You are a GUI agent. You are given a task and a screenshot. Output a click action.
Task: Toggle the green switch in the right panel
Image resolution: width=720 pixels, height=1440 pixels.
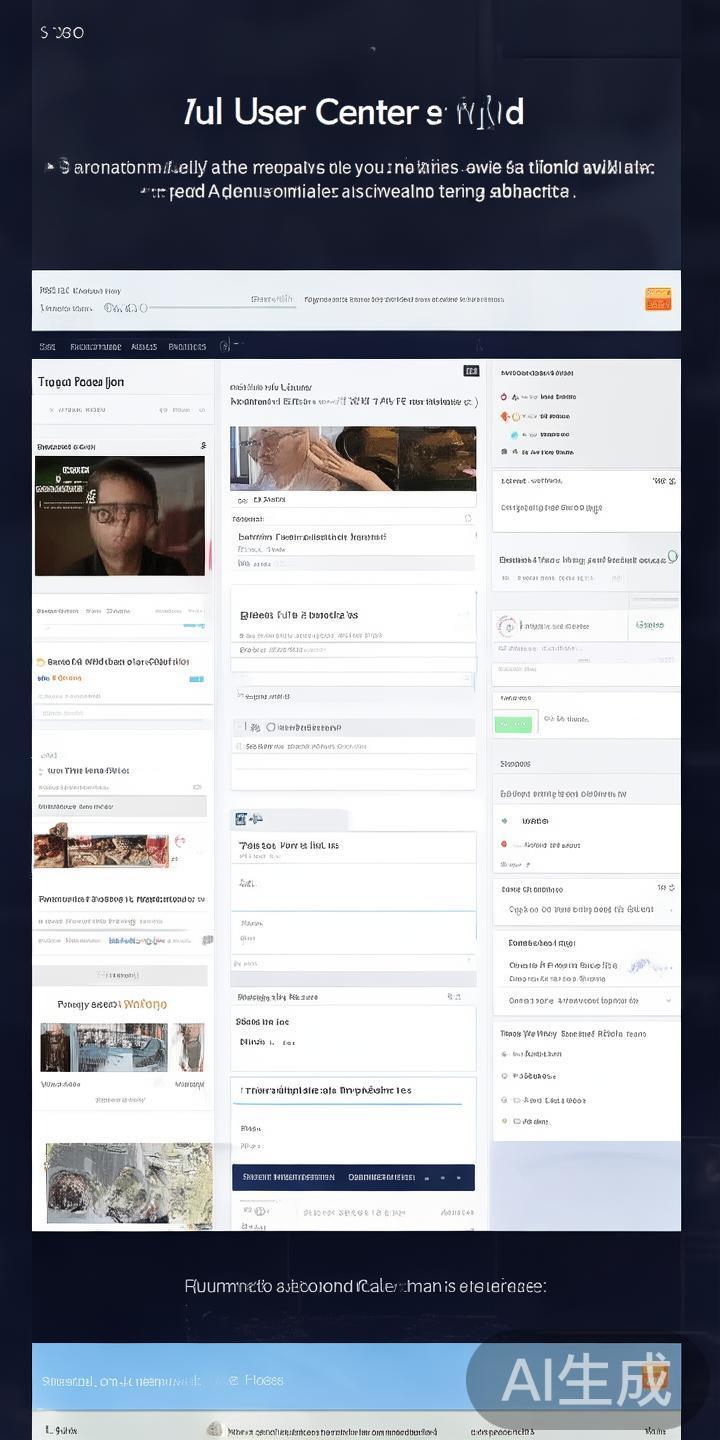[x=513, y=723]
